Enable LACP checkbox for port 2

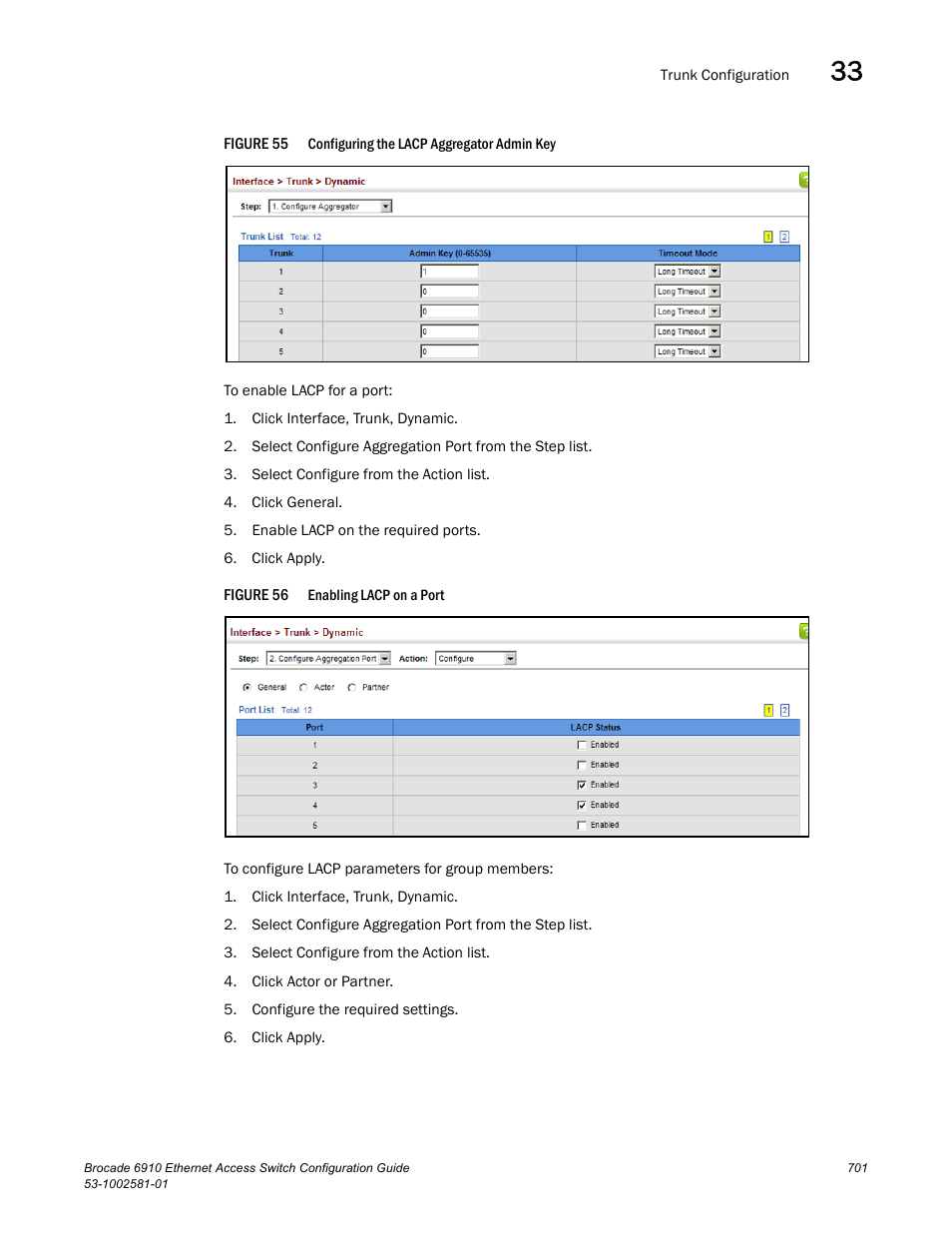point(582,765)
